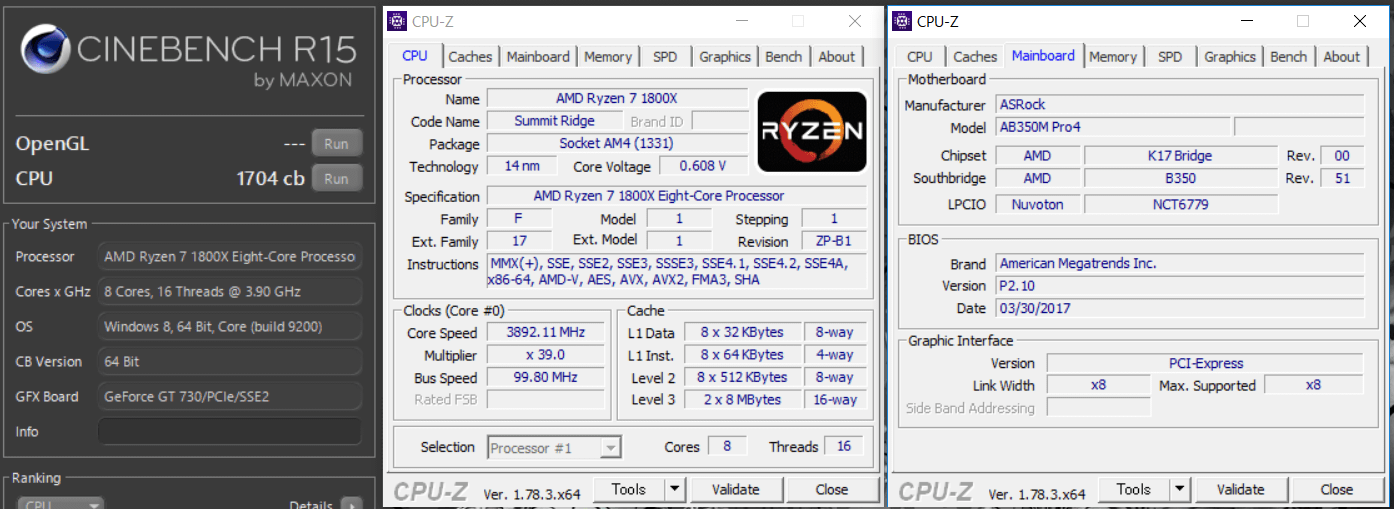Click the 1704 cb CPU score
Screen dimensions: 1394x509
click(270, 179)
